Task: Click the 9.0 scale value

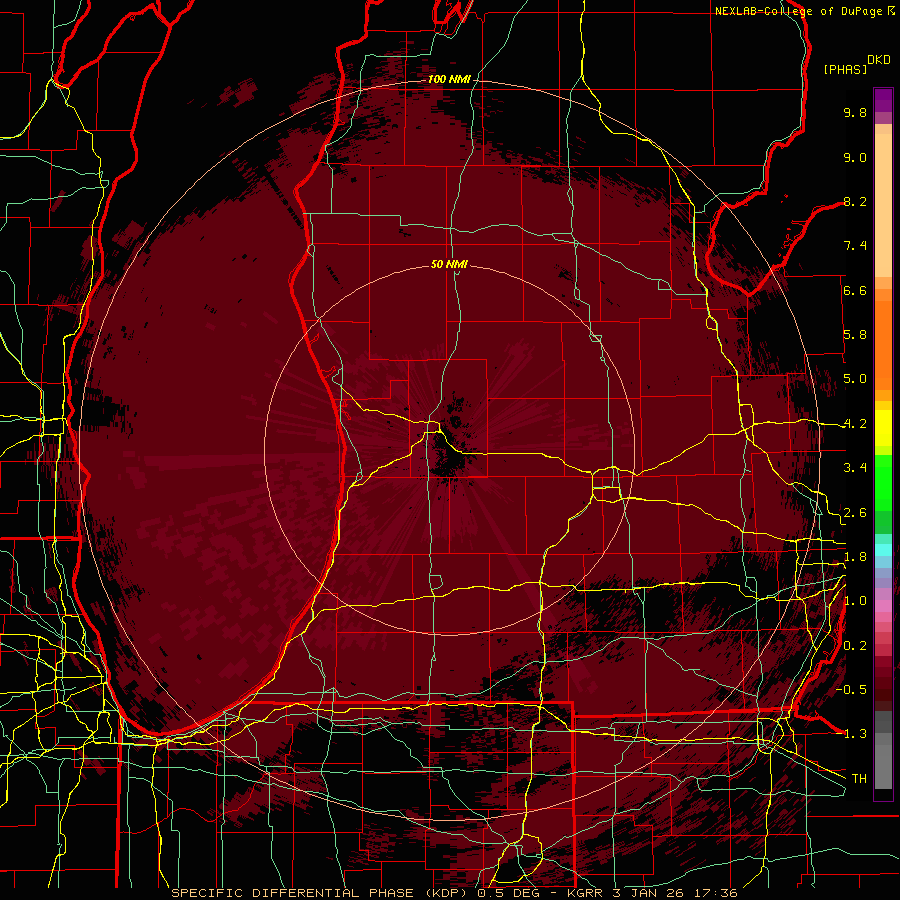Action: (x=855, y=157)
